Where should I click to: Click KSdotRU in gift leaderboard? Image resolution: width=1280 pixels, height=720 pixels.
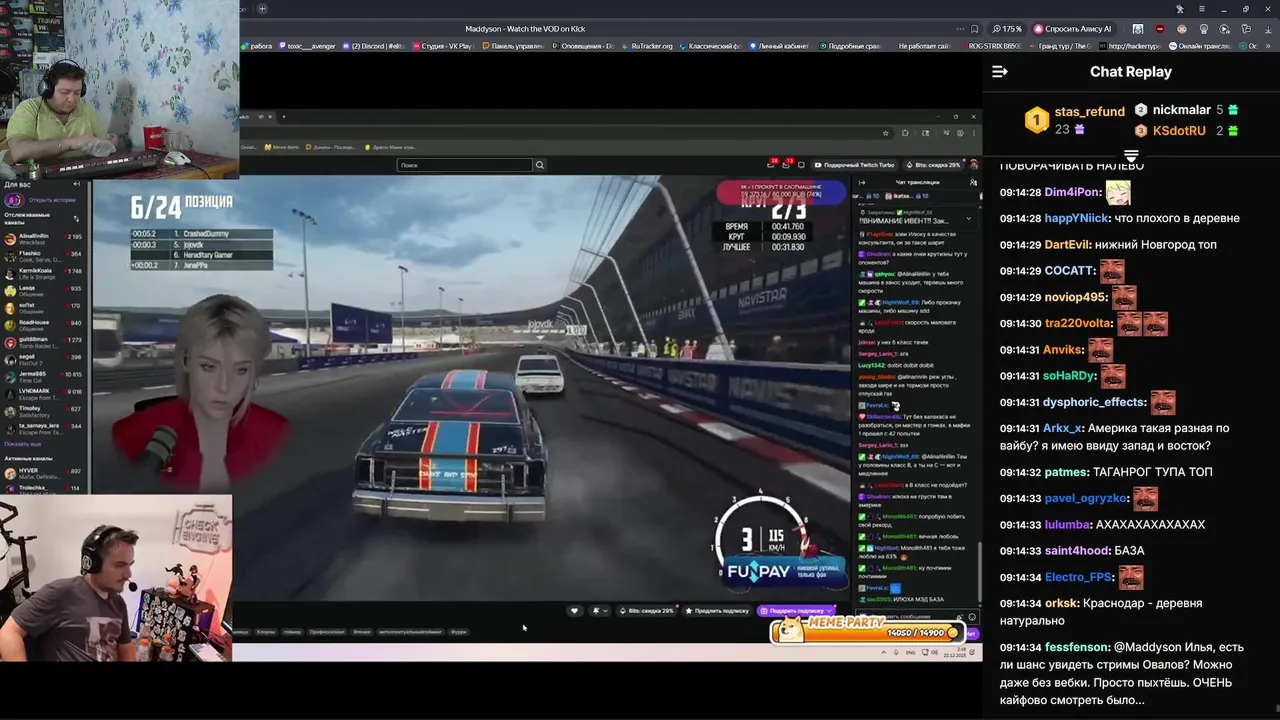tap(1180, 131)
